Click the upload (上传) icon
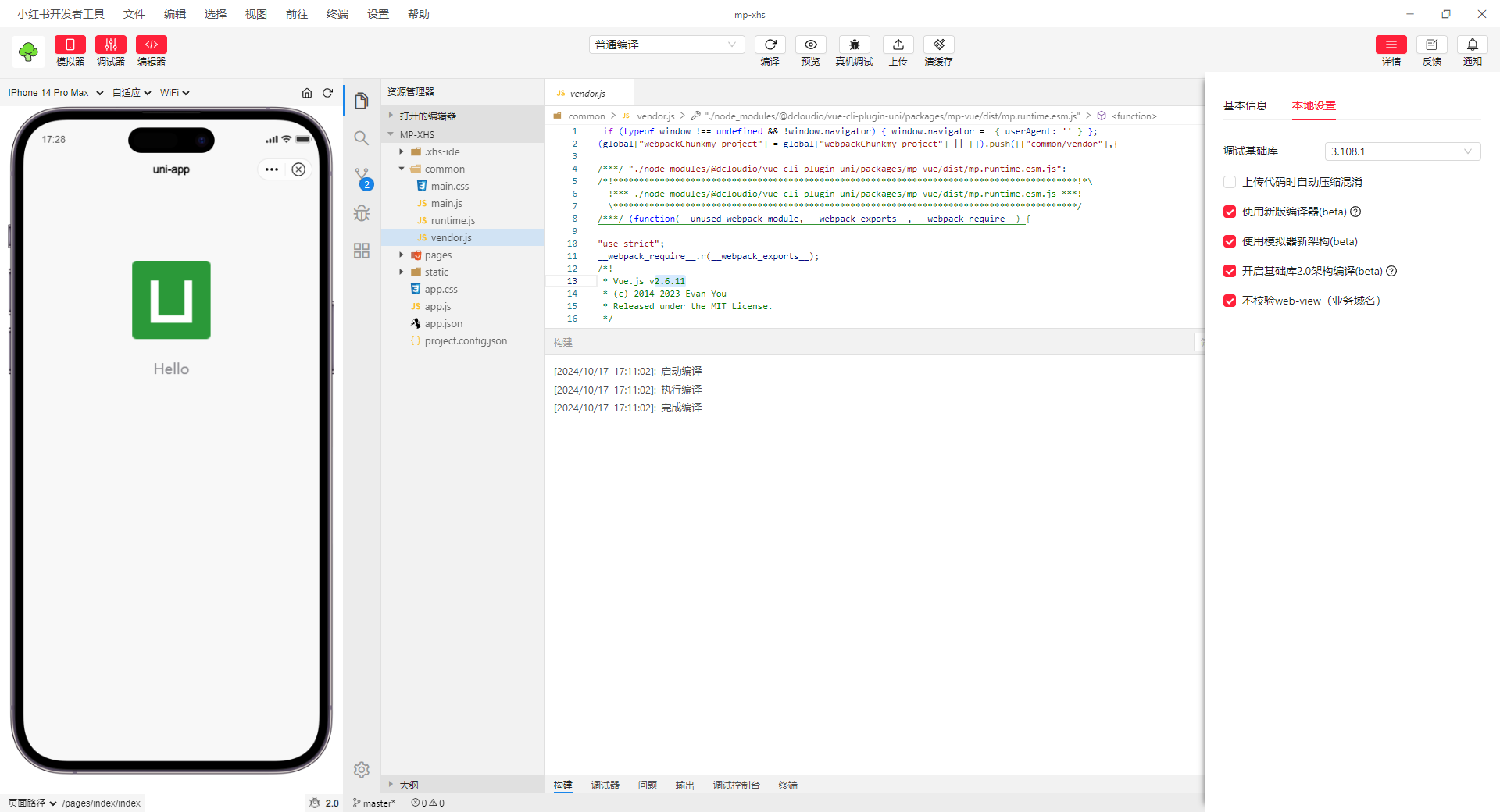The width and height of the screenshot is (1500, 812). click(898, 45)
